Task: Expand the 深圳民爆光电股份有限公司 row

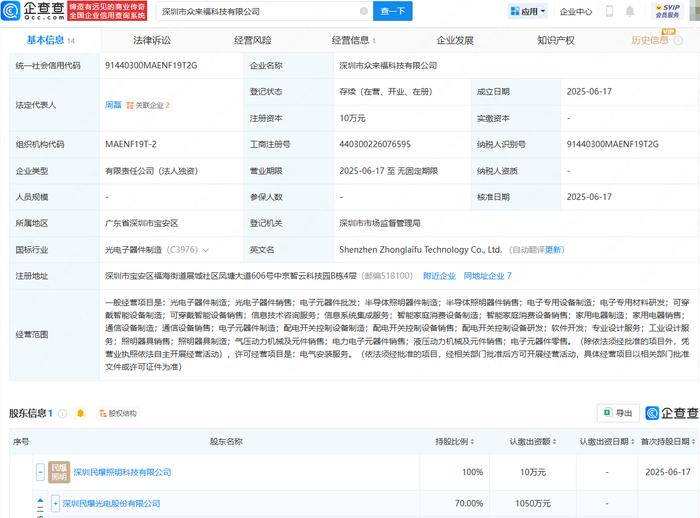Action: click(x=55, y=503)
